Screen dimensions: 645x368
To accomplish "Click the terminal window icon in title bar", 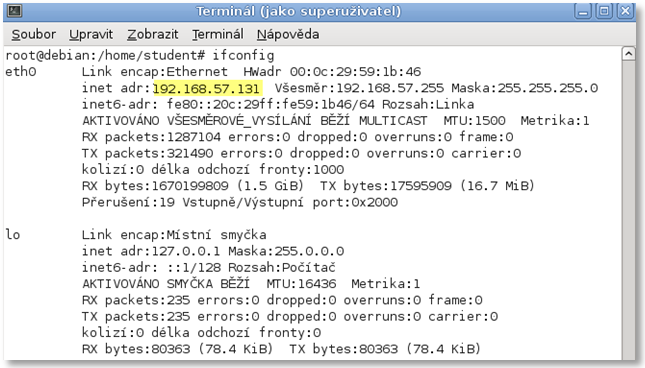I will click(x=15, y=11).
